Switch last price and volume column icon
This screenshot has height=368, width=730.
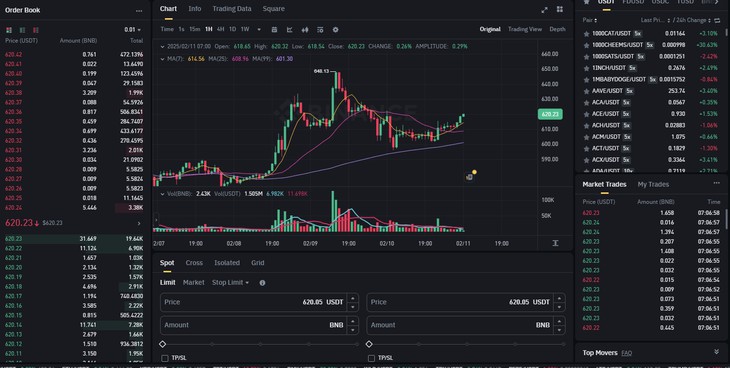717,20
